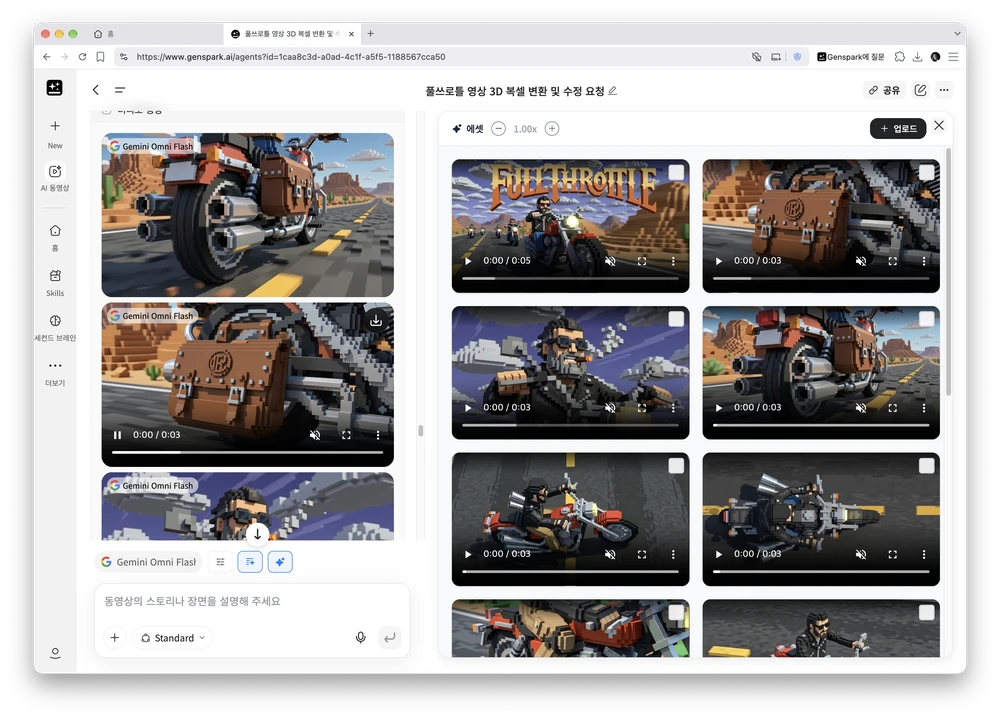Image resolution: width=1000 pixels, height=718 pixels.
Task: Open the edit note icon beside 공유
Action: point(920,91)
